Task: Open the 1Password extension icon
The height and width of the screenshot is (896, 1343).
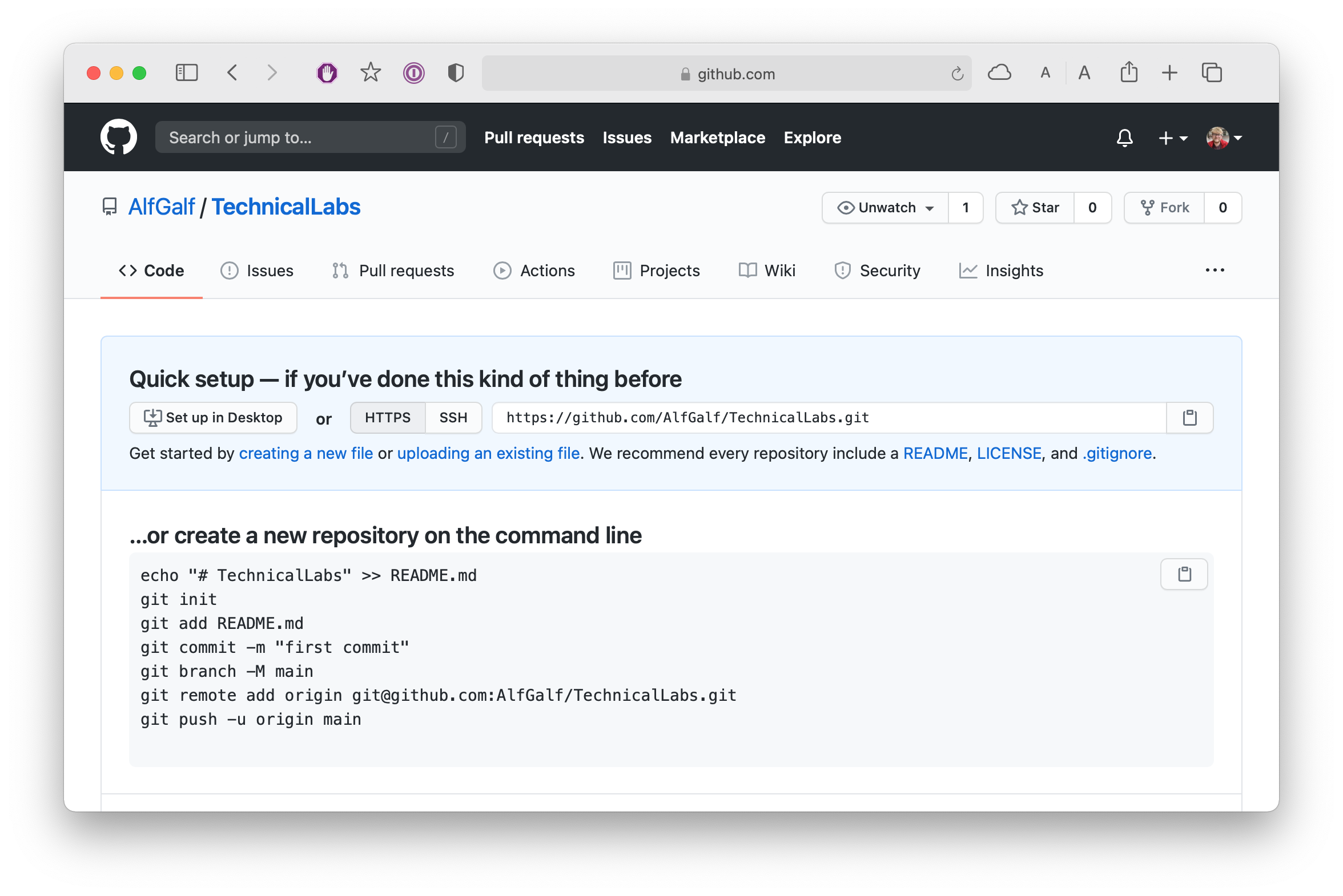Action: click(413, 72)
